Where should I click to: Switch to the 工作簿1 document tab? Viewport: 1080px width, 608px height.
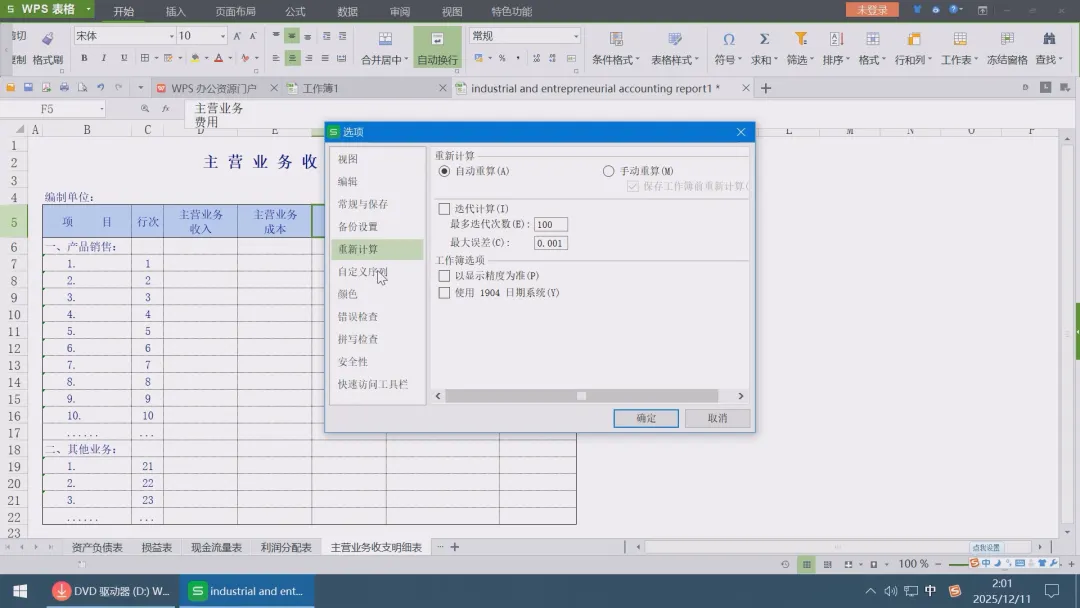(x=321, y=88)
